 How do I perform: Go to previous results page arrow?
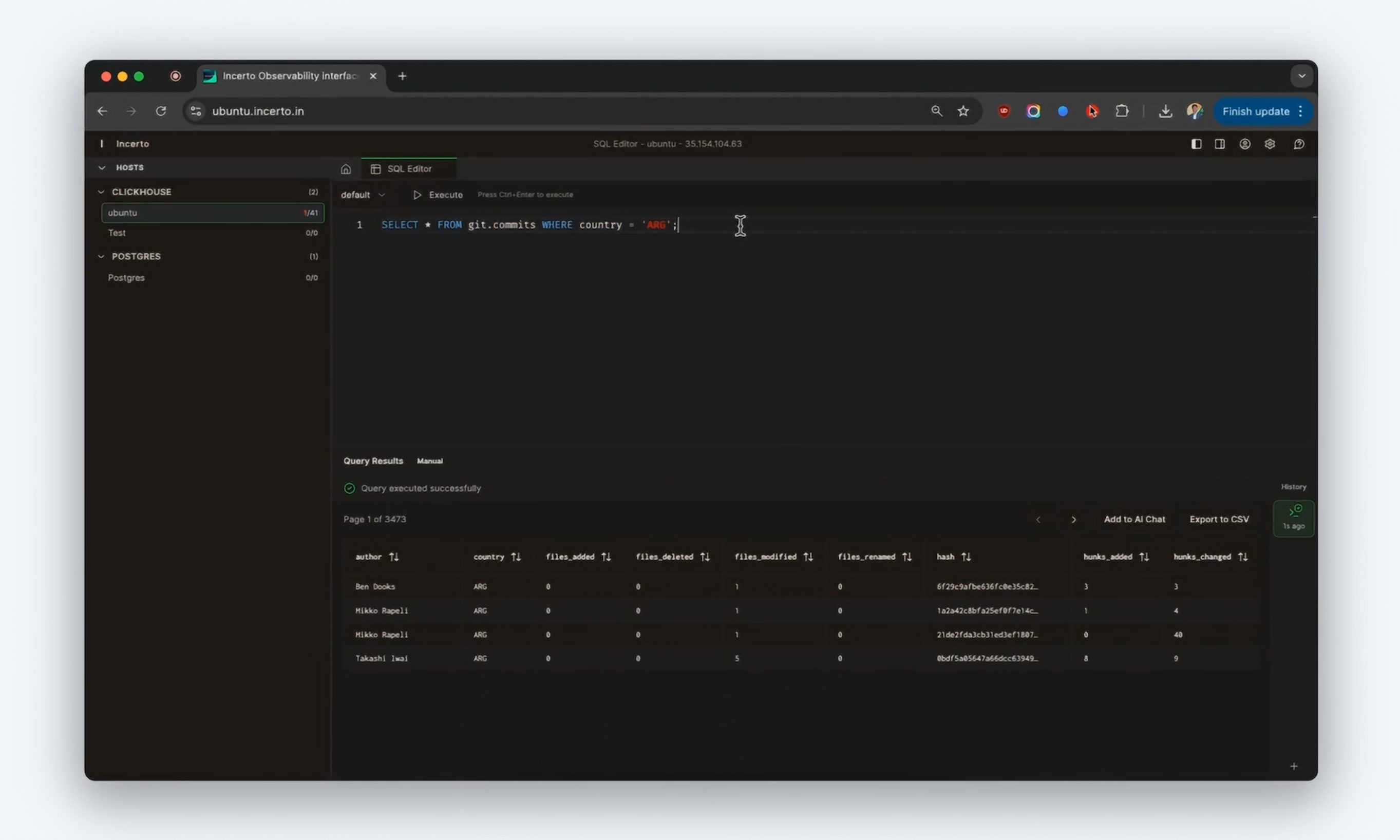click(1038, 520)
